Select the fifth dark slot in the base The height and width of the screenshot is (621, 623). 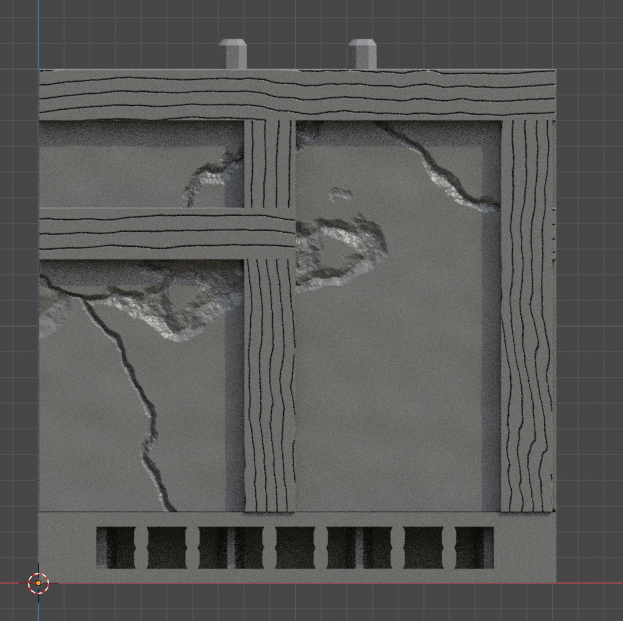(x=295, y=547)
